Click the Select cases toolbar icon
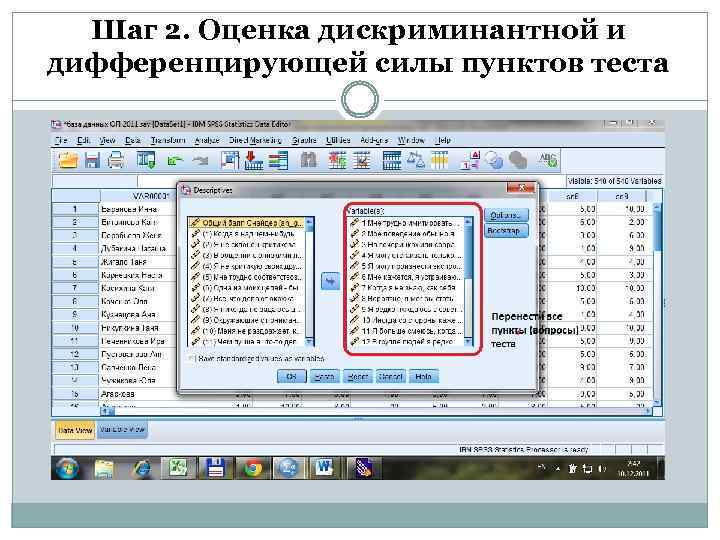 click(x=439, y=161)
